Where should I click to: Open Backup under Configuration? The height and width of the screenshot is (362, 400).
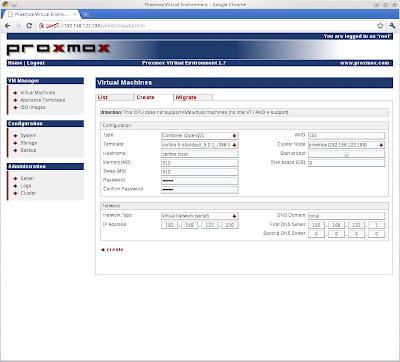click(28, 150)
